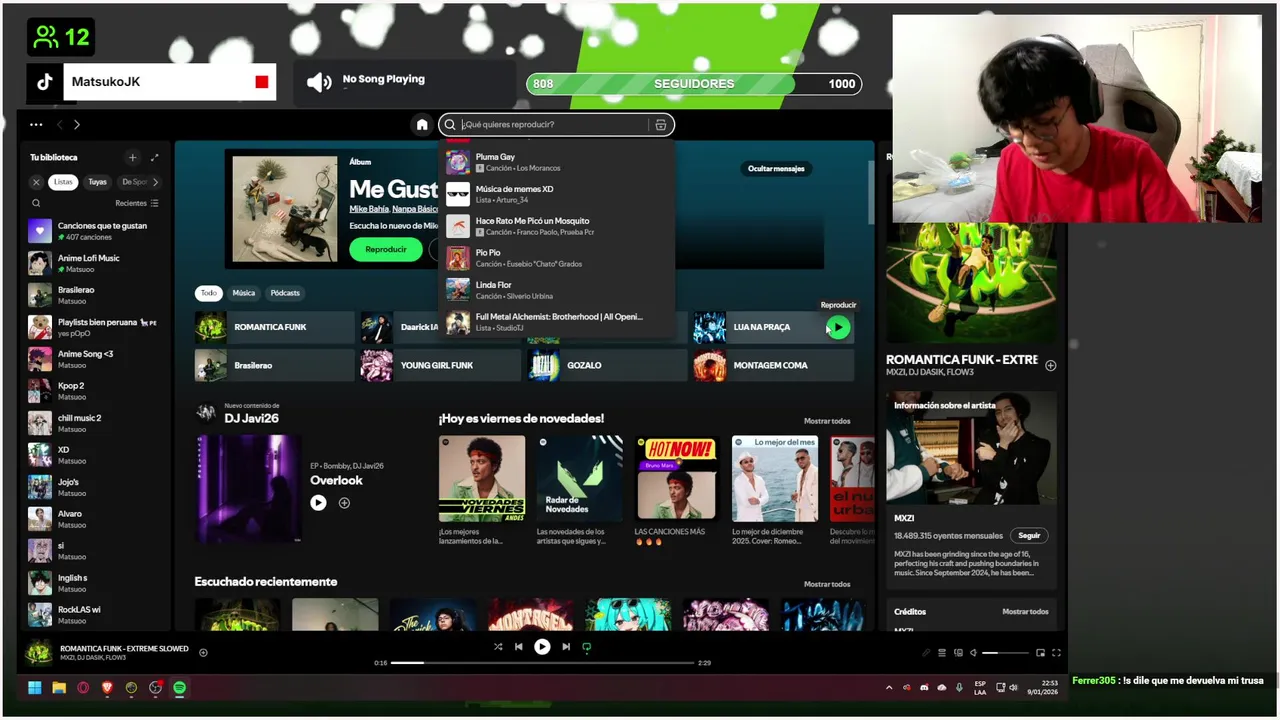This screenshot has width=1280, height=720.
Task: Click the main play button in player bar
Action: point(542,647)
